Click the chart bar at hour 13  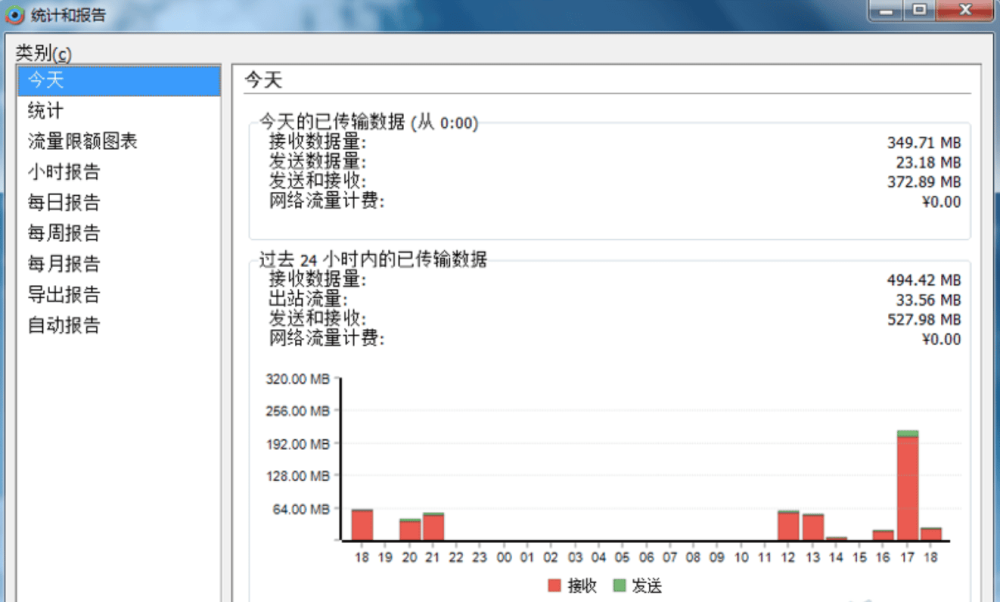[x=813, y=527]
